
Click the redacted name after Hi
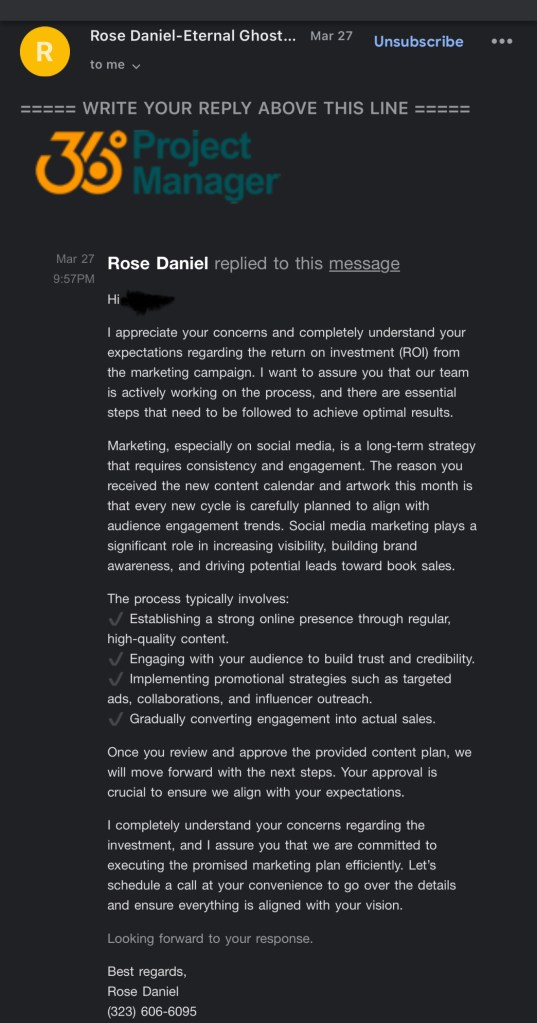coord(149,301)
